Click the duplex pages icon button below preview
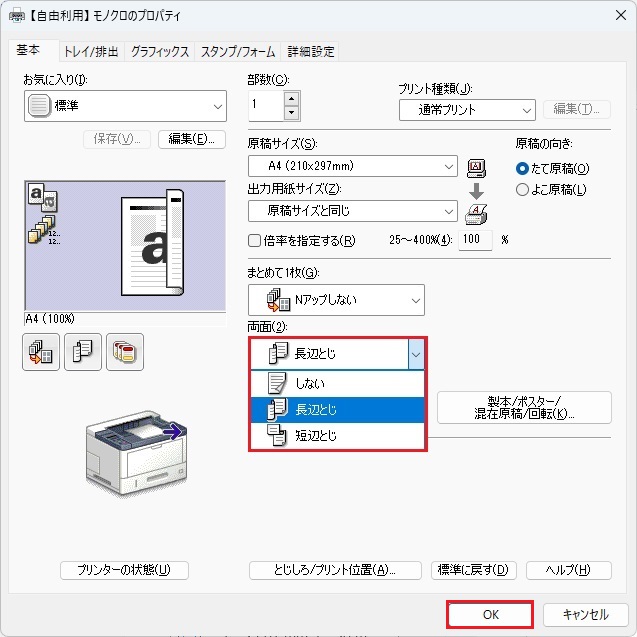 (x=83, y=352)
